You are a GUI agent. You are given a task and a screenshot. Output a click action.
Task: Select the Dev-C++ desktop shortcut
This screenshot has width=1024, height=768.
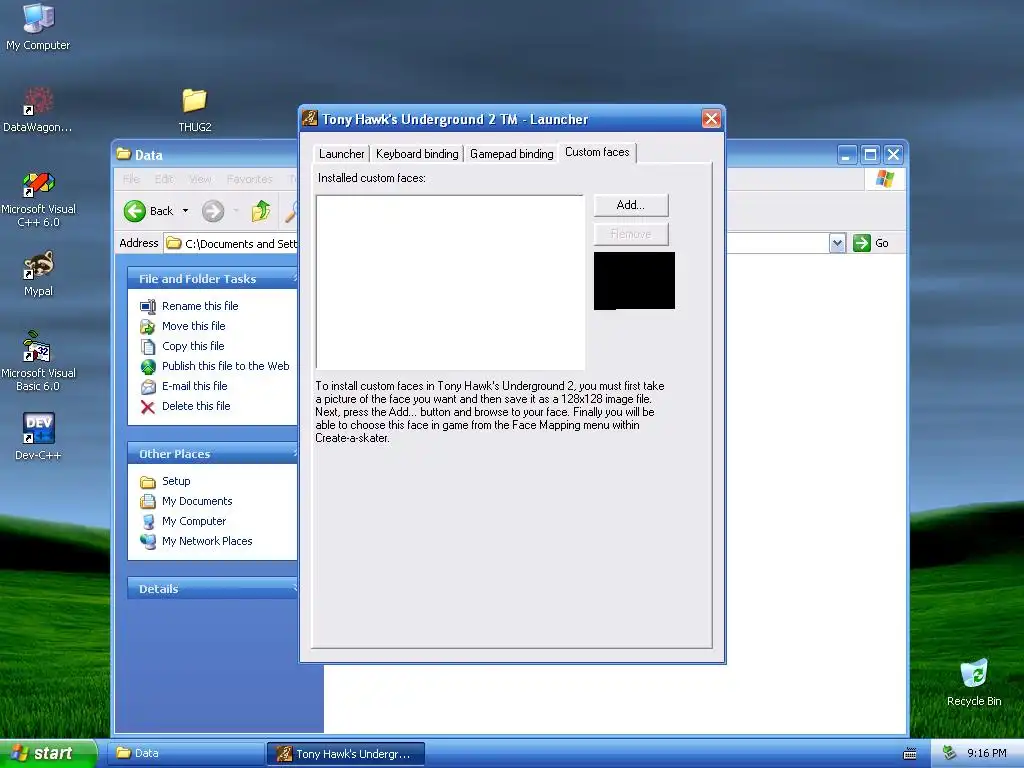pyautogui.click(x=38, y=436)
